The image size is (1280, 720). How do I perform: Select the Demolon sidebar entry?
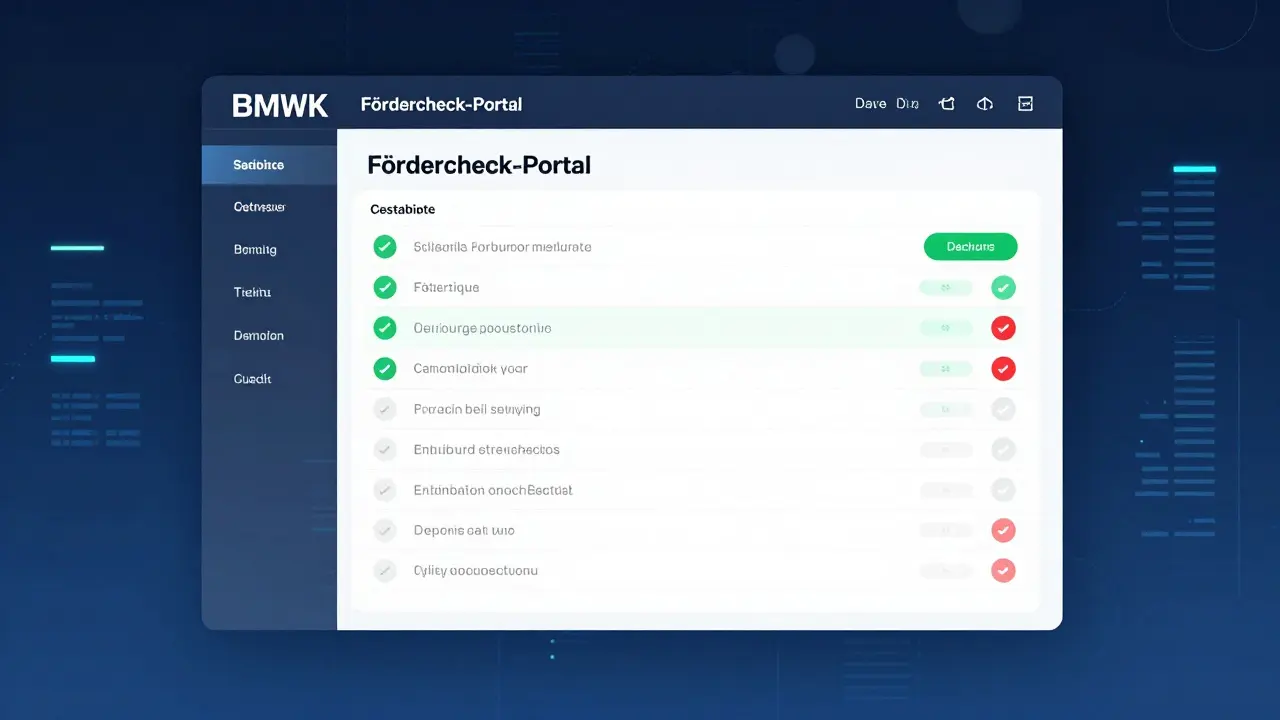point(258,335)
